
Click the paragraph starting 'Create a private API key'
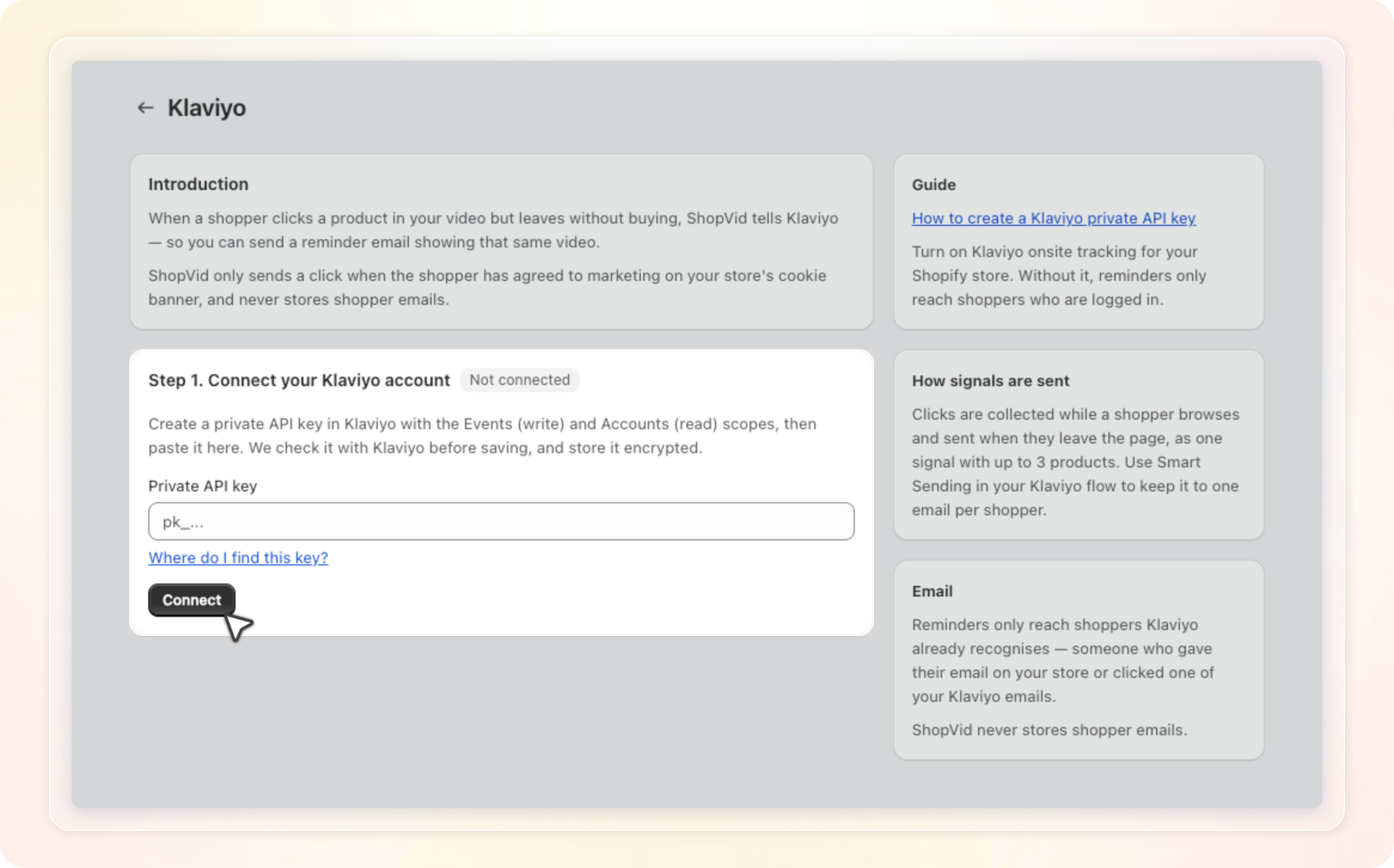click(482, 436)
